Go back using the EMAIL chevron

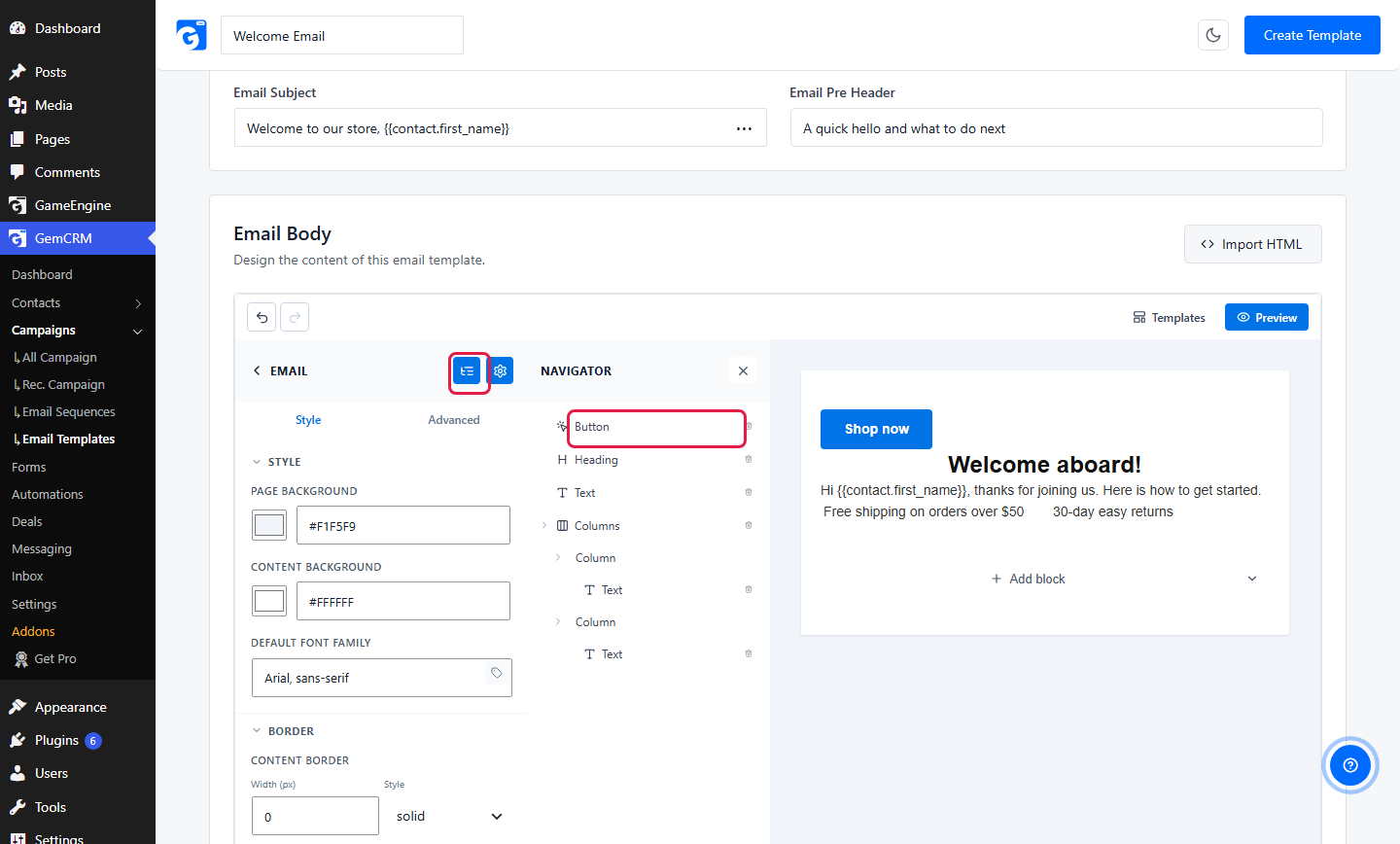(x=257, y=370)
